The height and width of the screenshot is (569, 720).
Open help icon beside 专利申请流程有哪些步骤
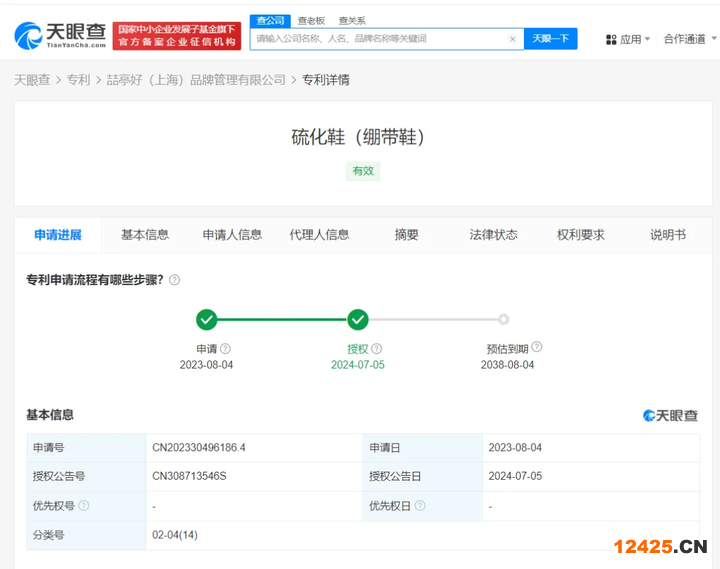click(x=174, y=280)
